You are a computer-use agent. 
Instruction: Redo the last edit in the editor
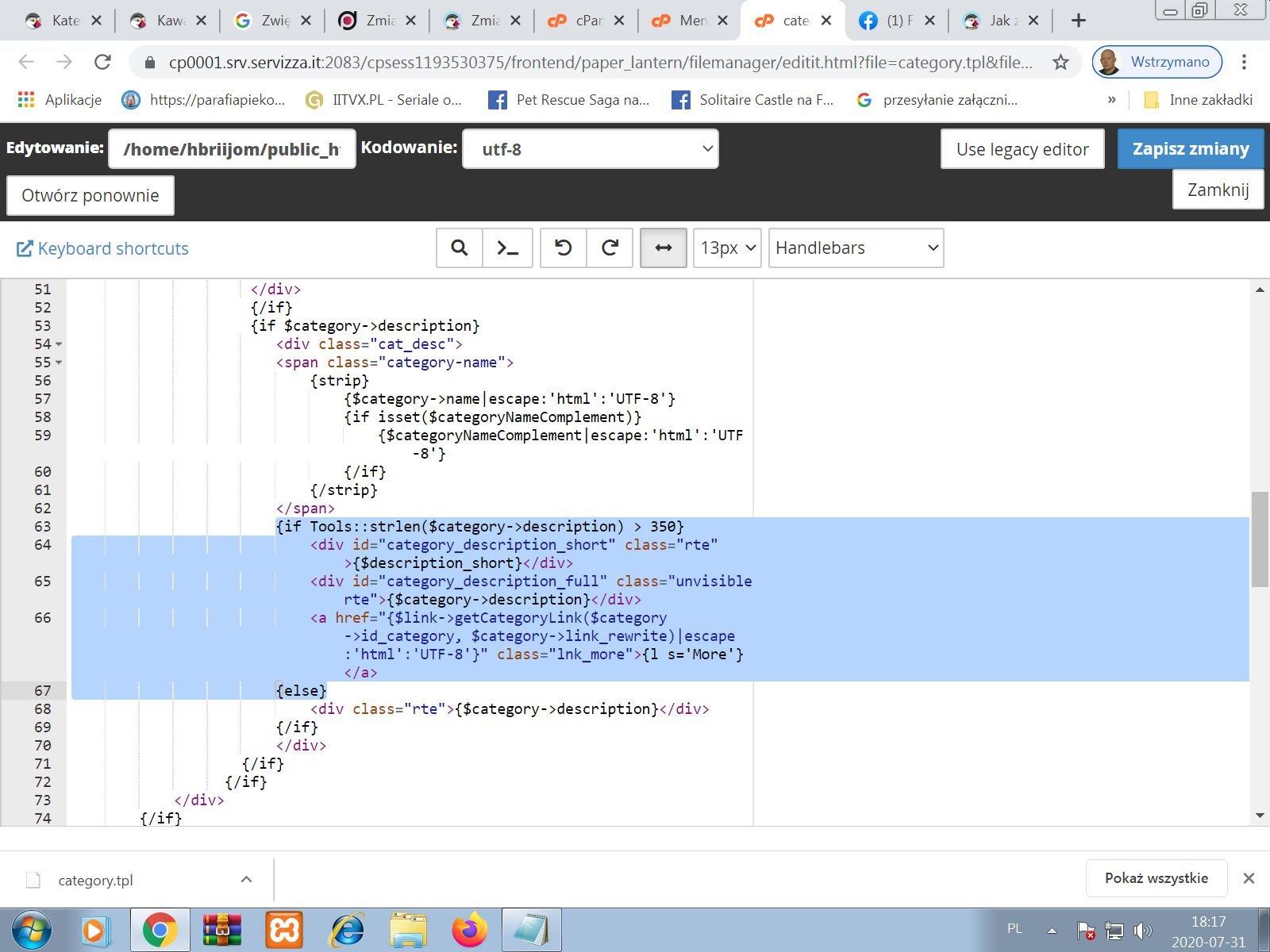click(610, 248)
